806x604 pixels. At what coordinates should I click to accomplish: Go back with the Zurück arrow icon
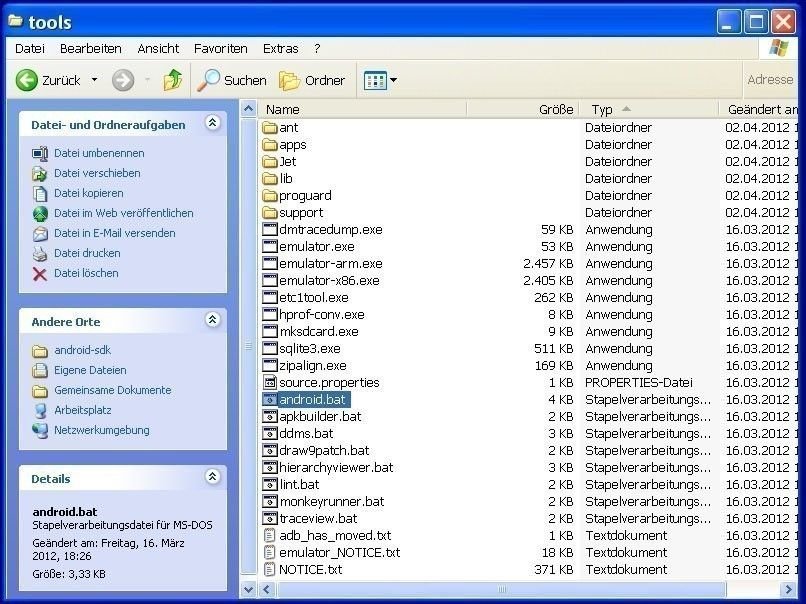point(27,80)
